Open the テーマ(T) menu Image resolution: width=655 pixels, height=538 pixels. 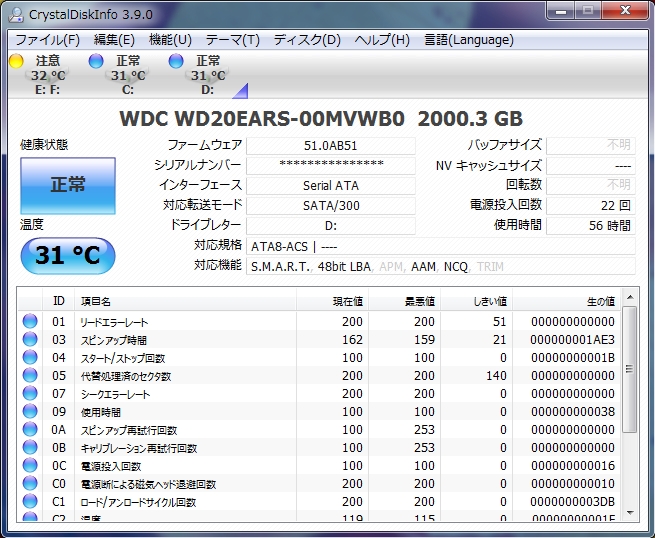pos(233,40)
